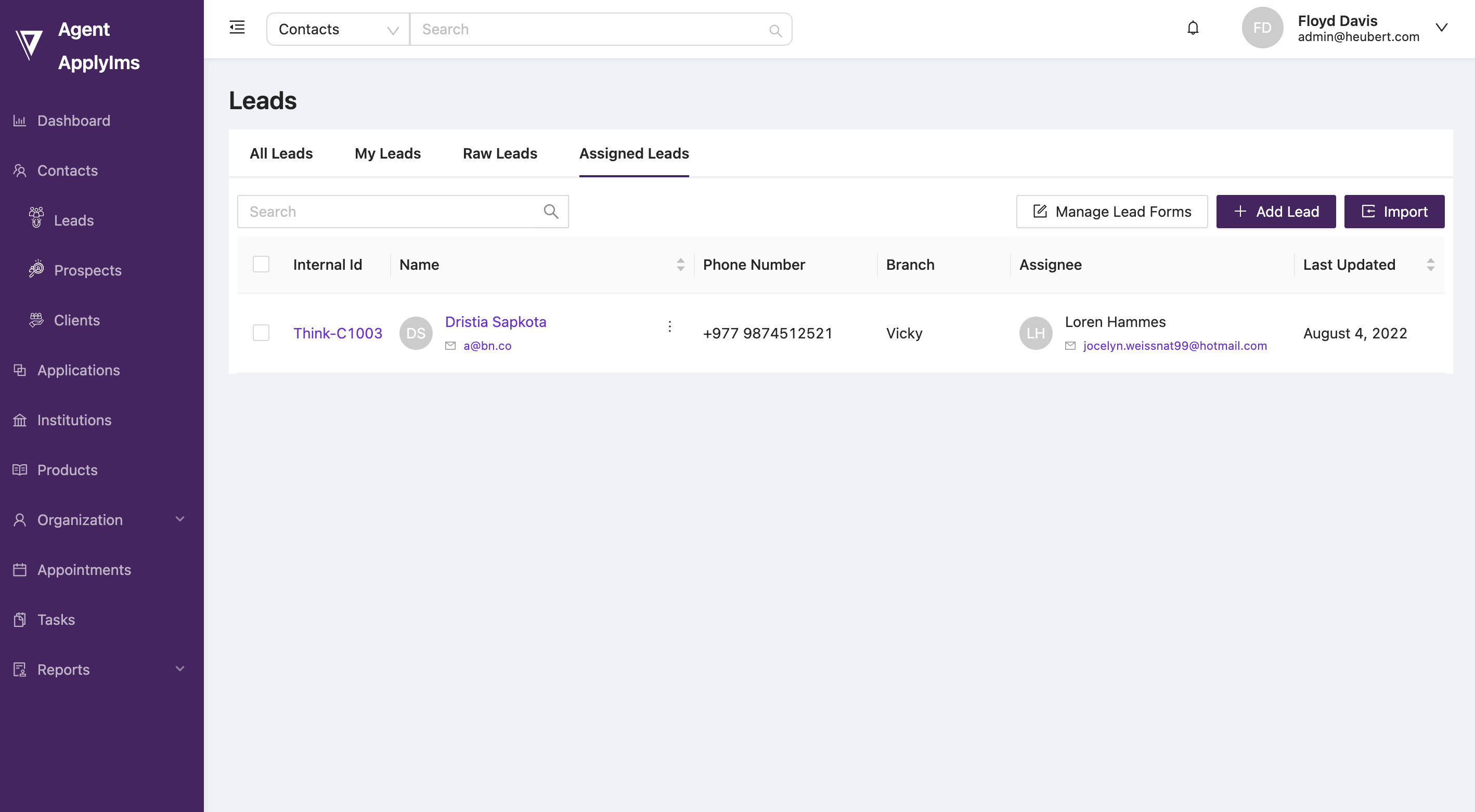Viewport: 1475px width, 812px height.
Task: Click the Loren Hammes assignee name
Action: (1115, 322)
